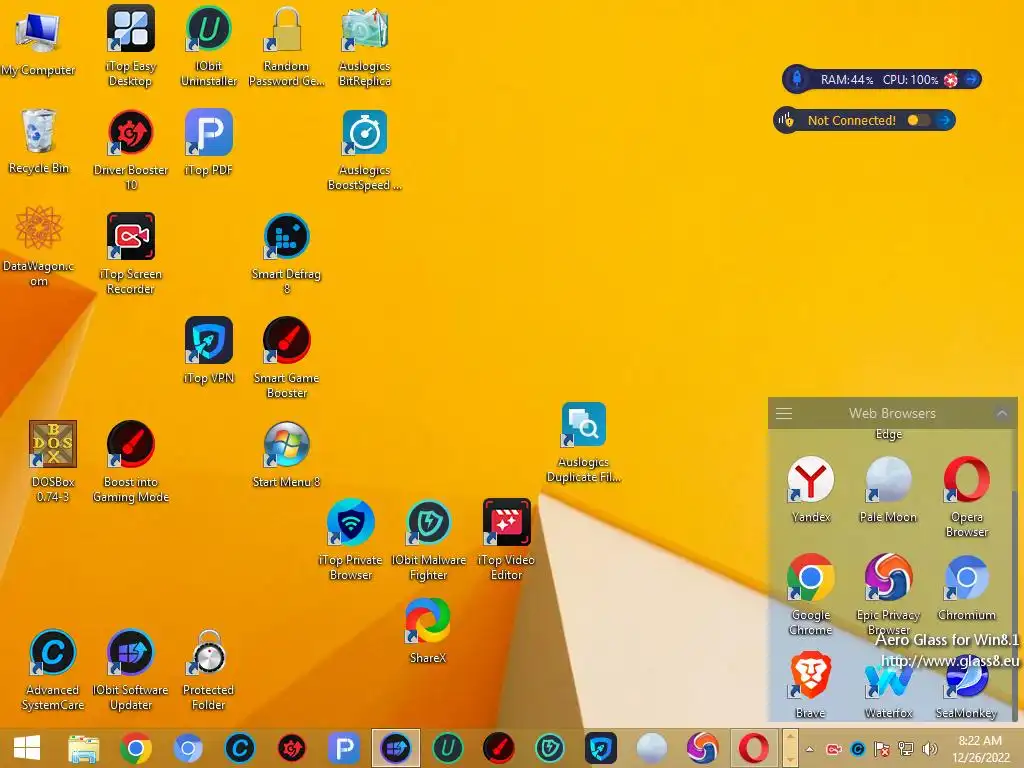The image size is (1024, 768).
Task: Open Auslogics Duplicate File Finder icon
Action: [583, 441]
